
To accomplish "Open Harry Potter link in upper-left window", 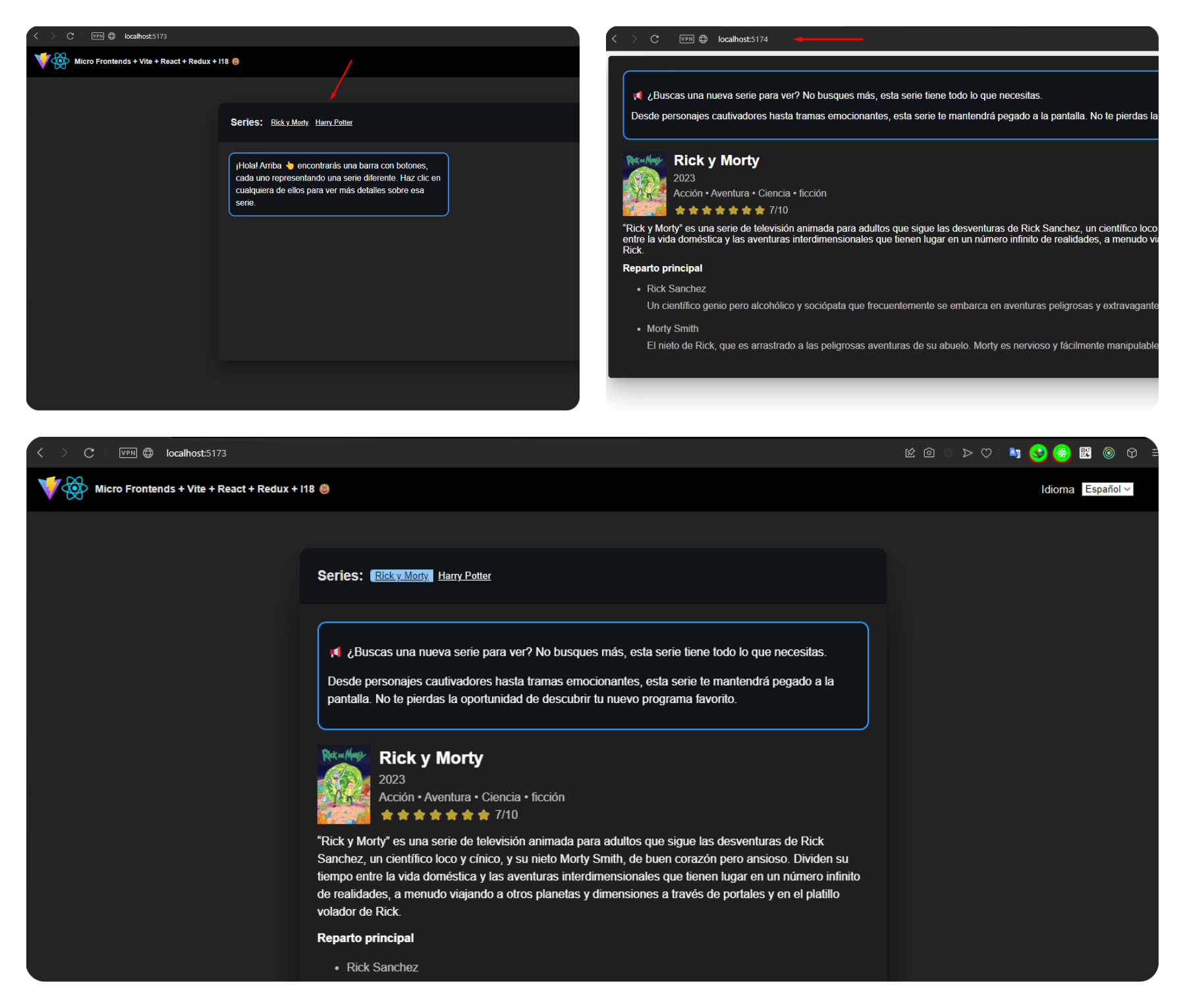I will 334,123.
